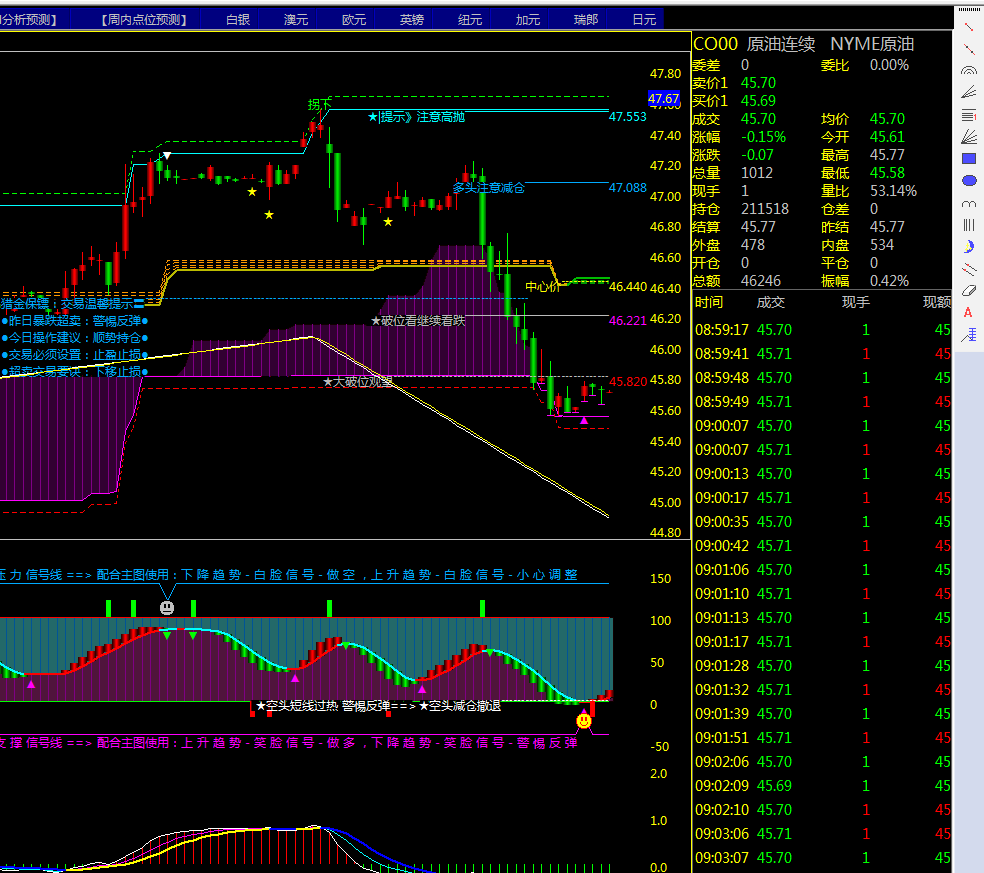Switch to the 白银 tab
This screenshot has height=873, width=984.
pos(238,19)
